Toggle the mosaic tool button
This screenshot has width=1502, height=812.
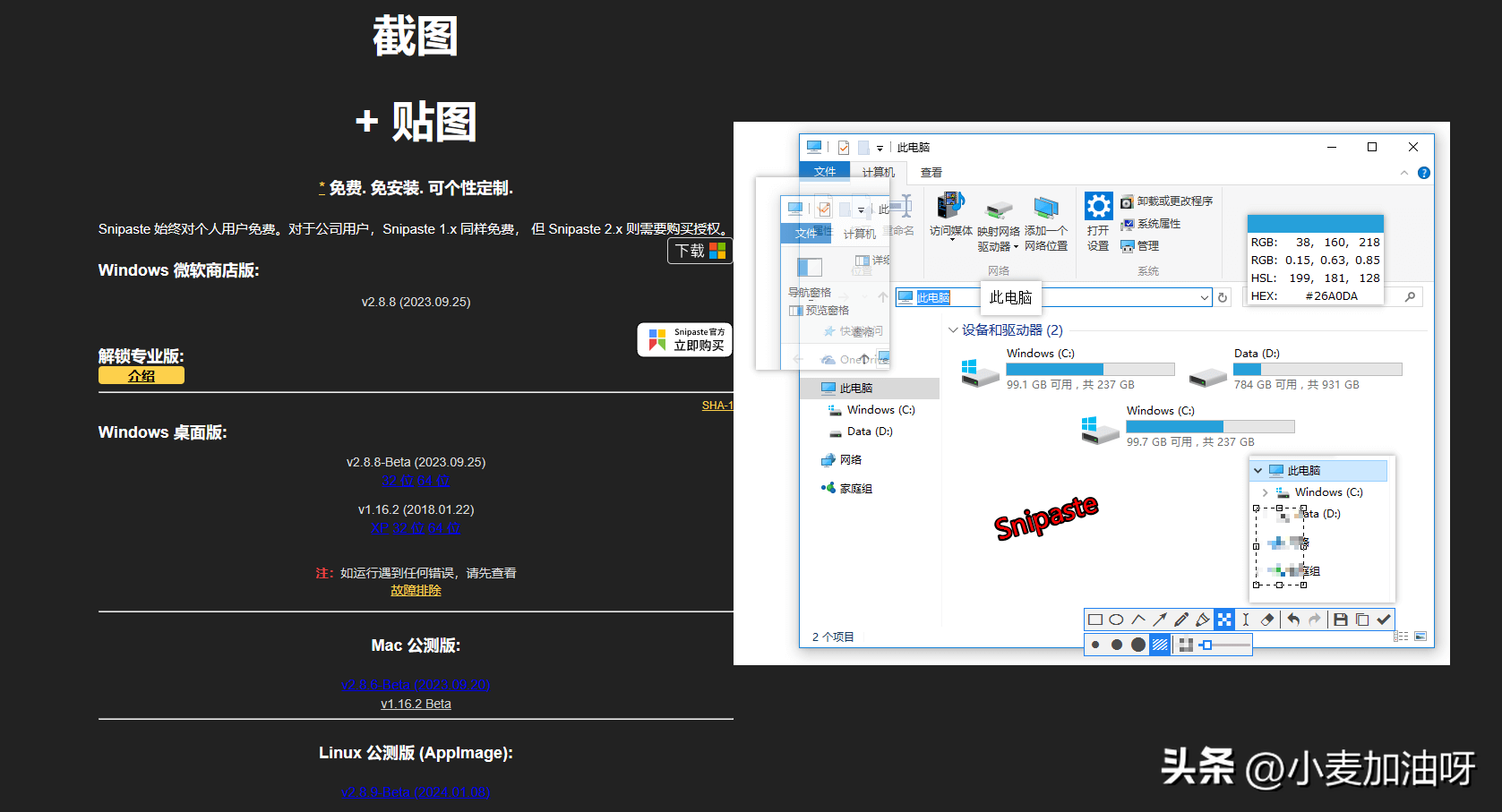[x=1224, y=620]
